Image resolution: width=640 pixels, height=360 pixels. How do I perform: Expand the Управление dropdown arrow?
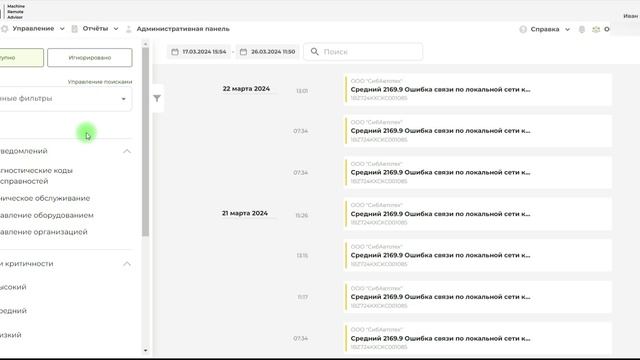(62, 29)
